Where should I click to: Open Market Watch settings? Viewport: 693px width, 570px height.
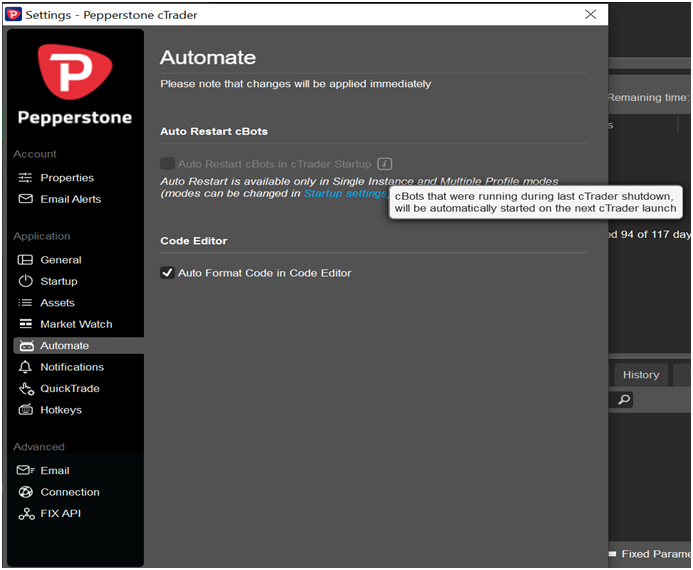pos(78,324)
